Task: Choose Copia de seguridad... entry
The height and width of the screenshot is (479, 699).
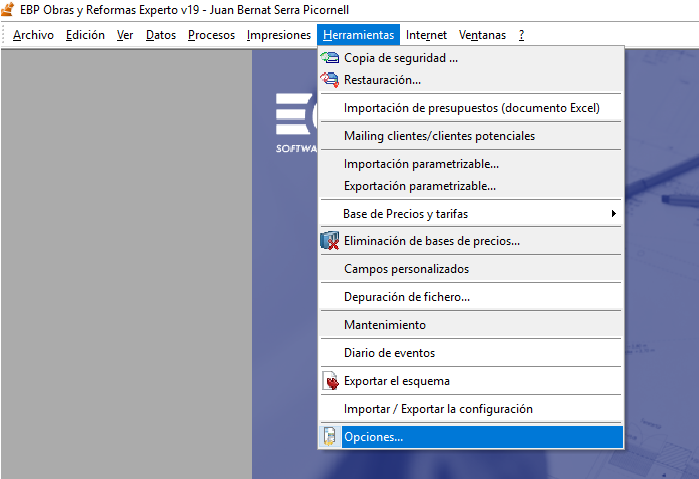Action: coord(471,58)
